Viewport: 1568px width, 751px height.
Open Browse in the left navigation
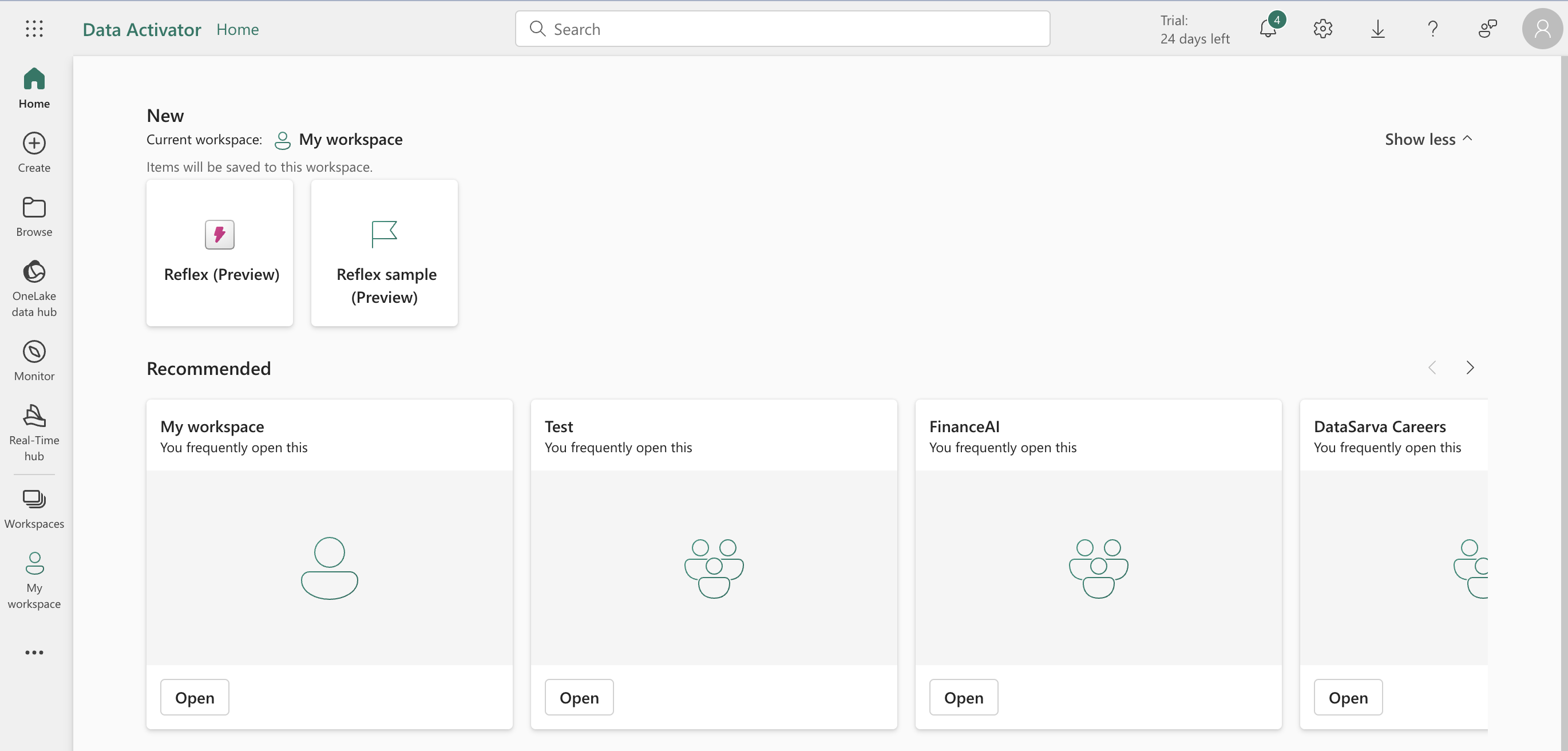pos(34,217)
